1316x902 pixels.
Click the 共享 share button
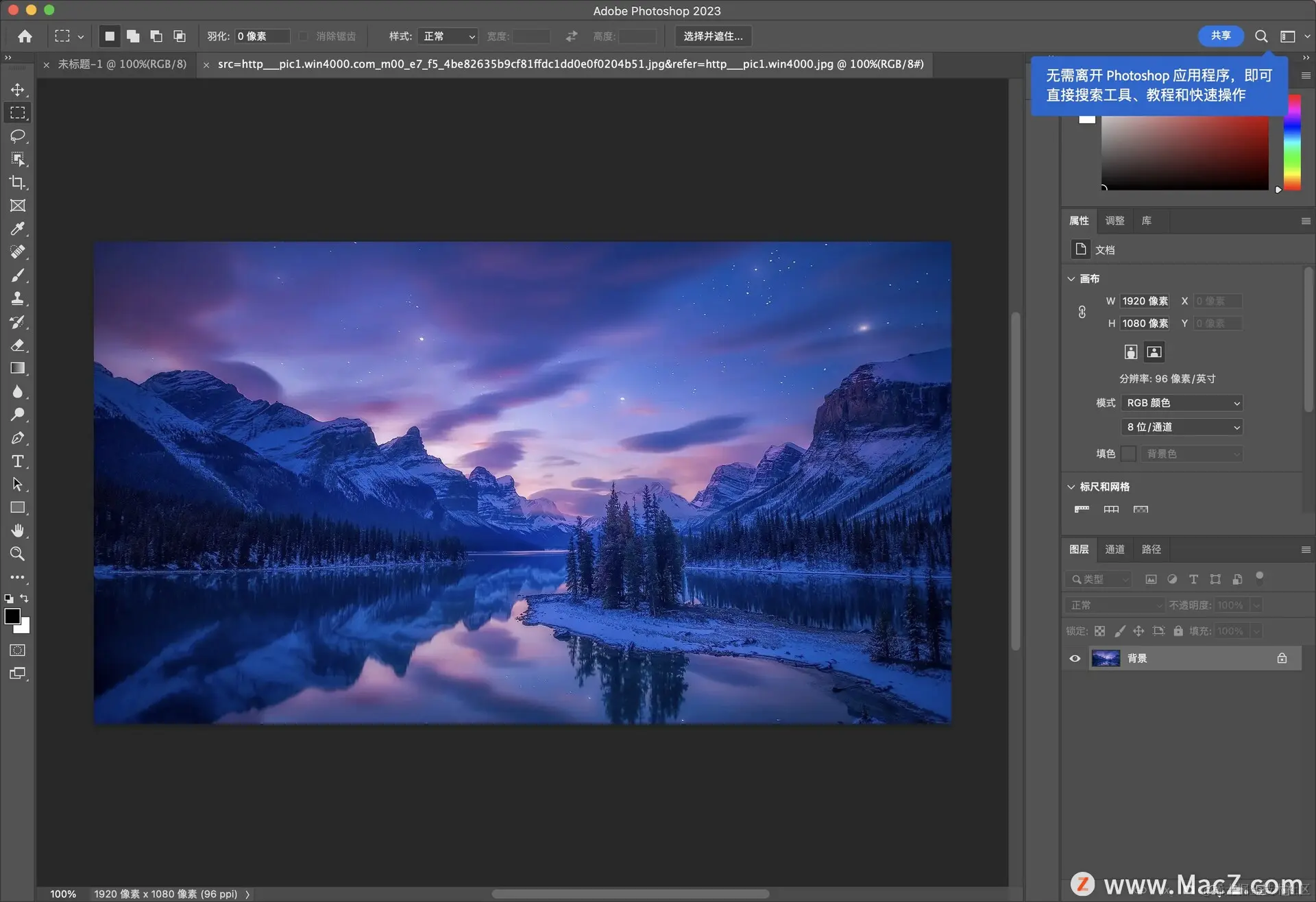point(1220,36)
